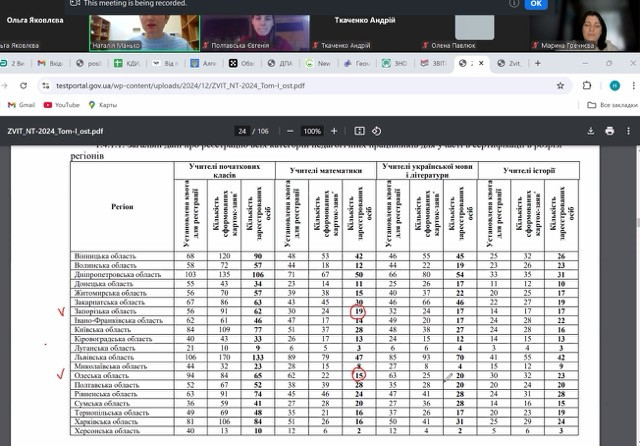Switch to the 'posi' browser tab
640x446 pixels.
(89, 63)
